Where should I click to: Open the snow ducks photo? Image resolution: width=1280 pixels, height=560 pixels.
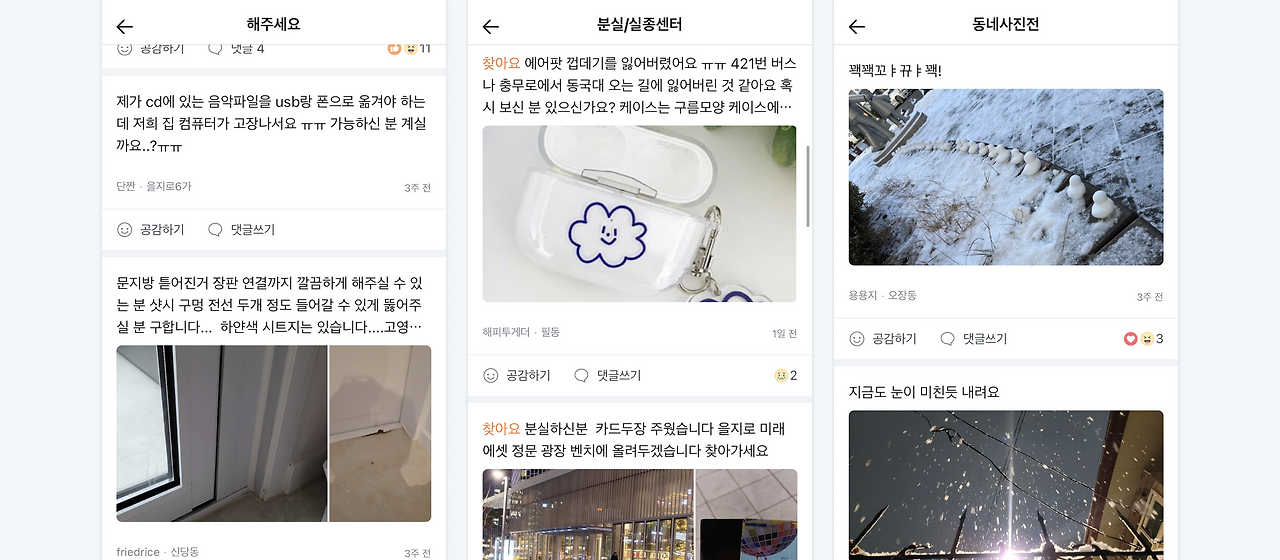tap(1005, 177)
